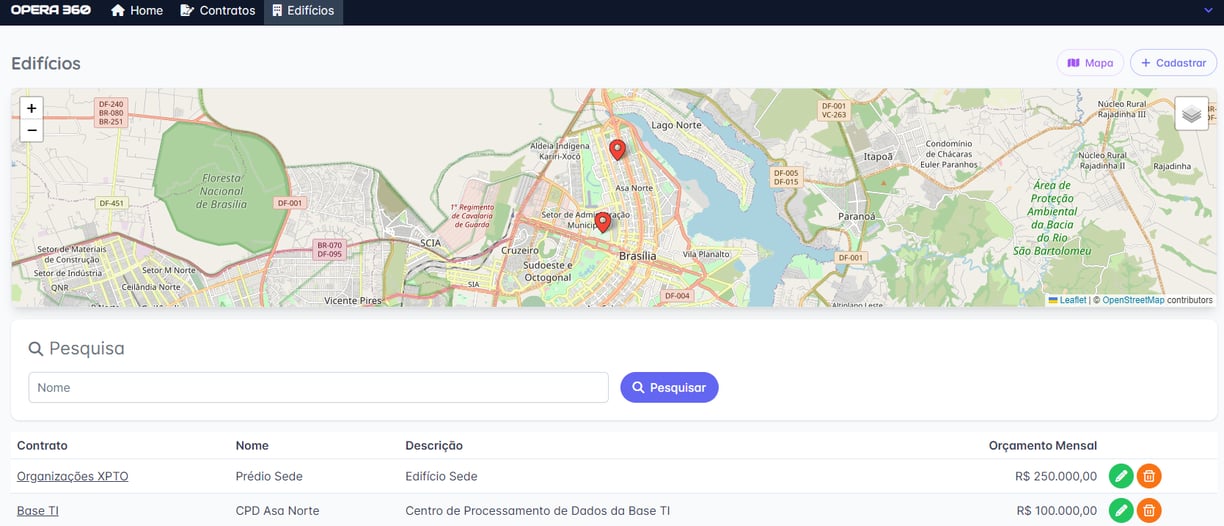
Task: Select the R$ 100.000,00 budget value
Action: click(1056, 510)
